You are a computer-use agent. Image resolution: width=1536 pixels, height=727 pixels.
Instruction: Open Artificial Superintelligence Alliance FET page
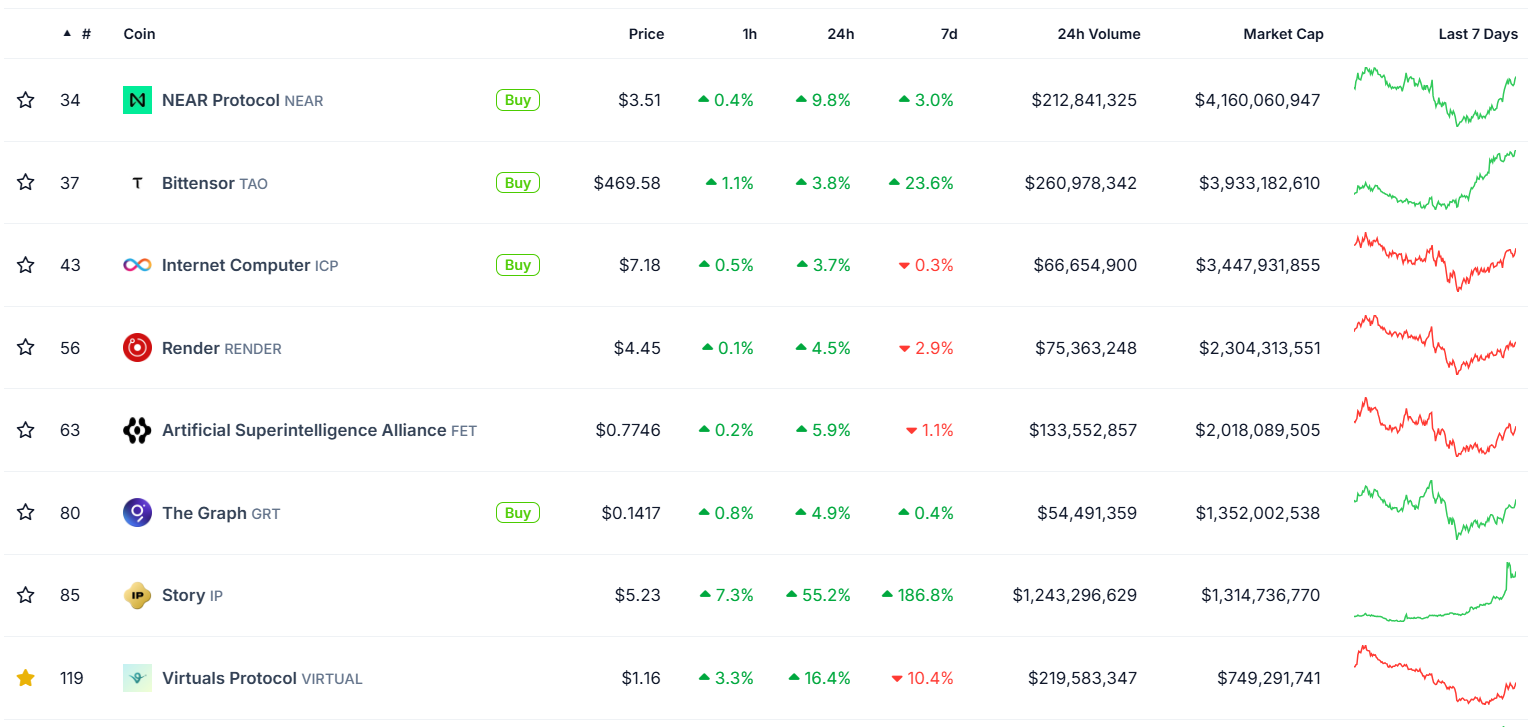(319, 430)
